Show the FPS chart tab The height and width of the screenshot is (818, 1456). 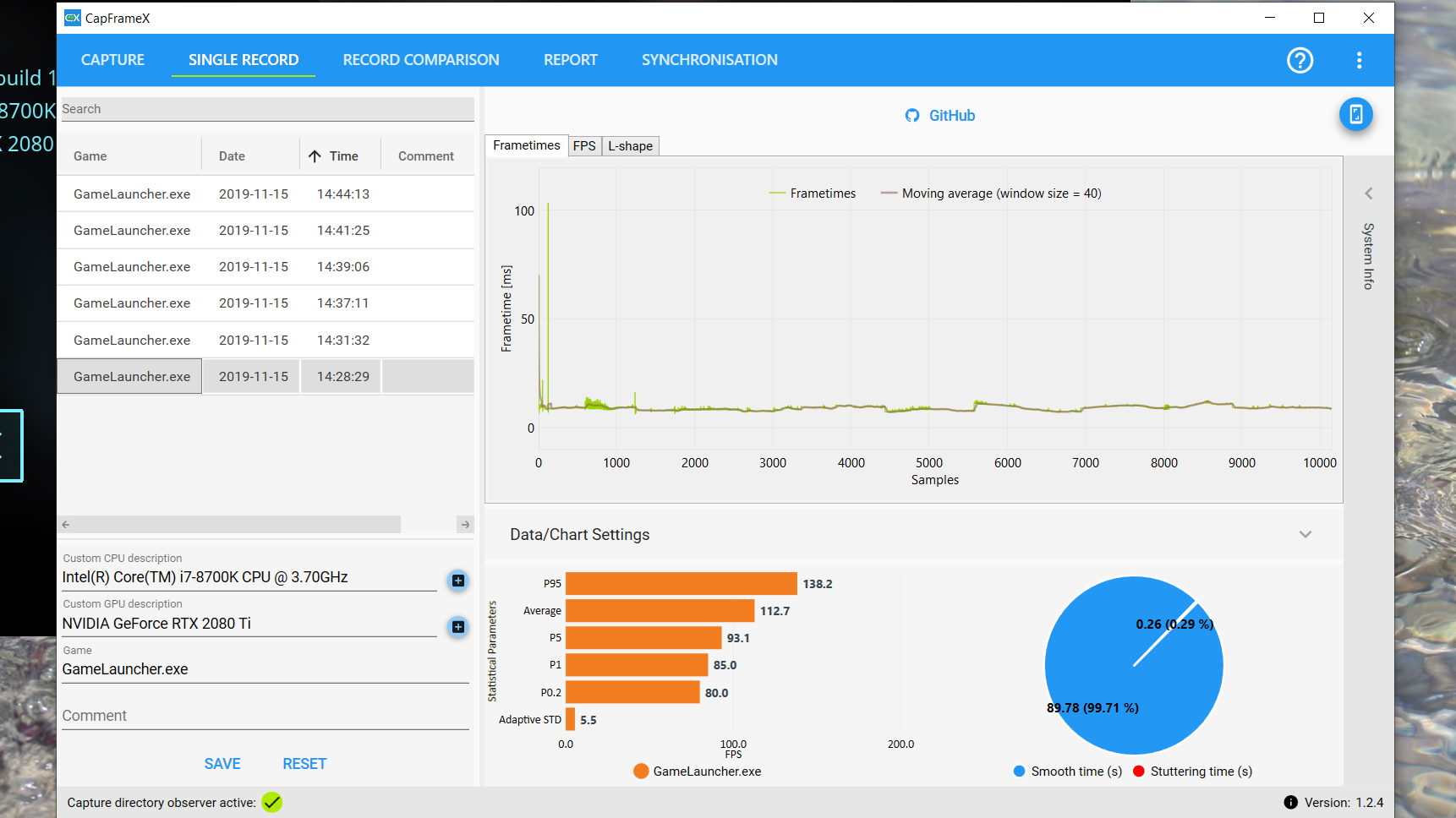584,146
